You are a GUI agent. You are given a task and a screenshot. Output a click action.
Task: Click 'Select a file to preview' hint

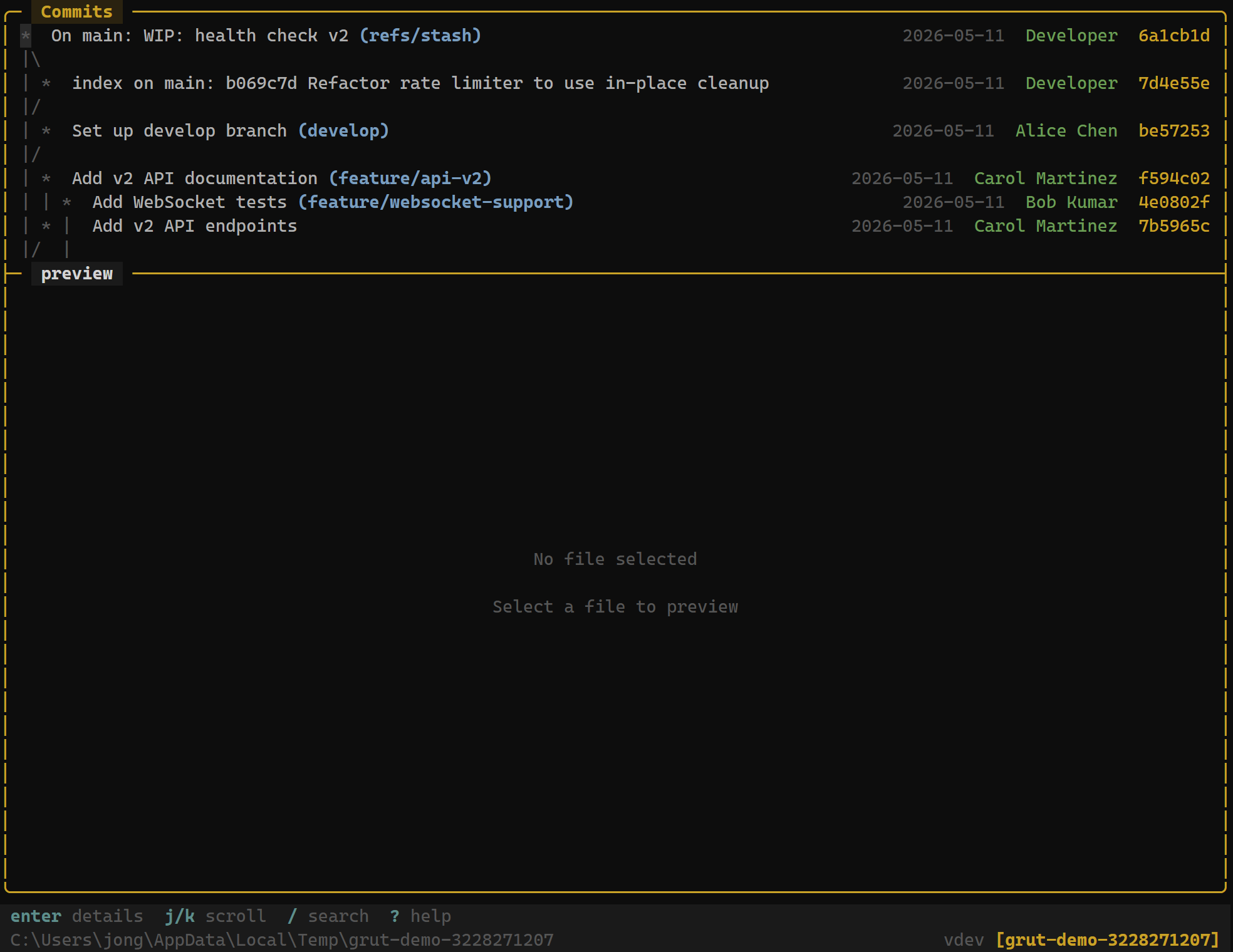coord(615,607)
